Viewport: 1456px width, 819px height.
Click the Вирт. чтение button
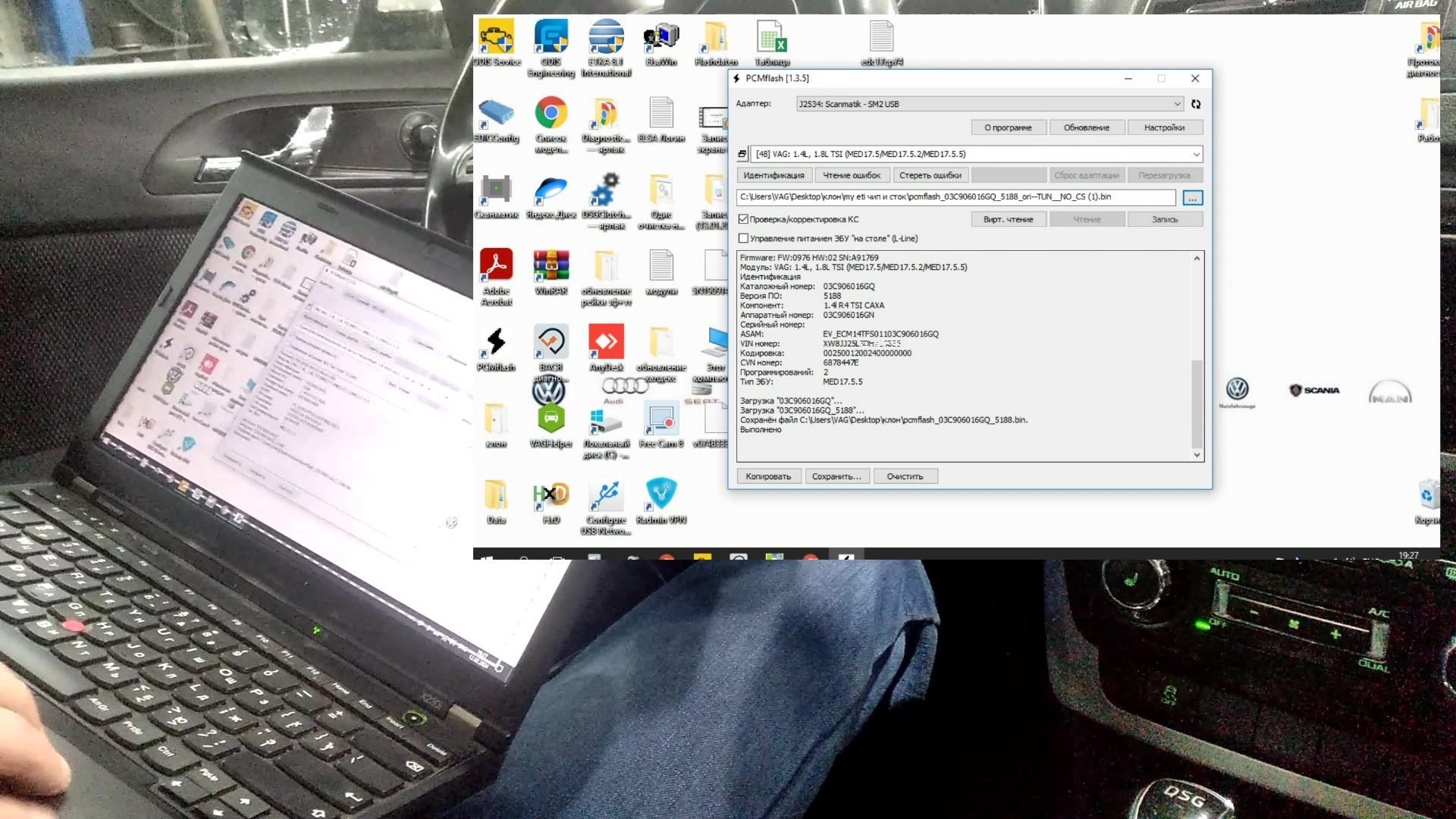point(1008,219)
